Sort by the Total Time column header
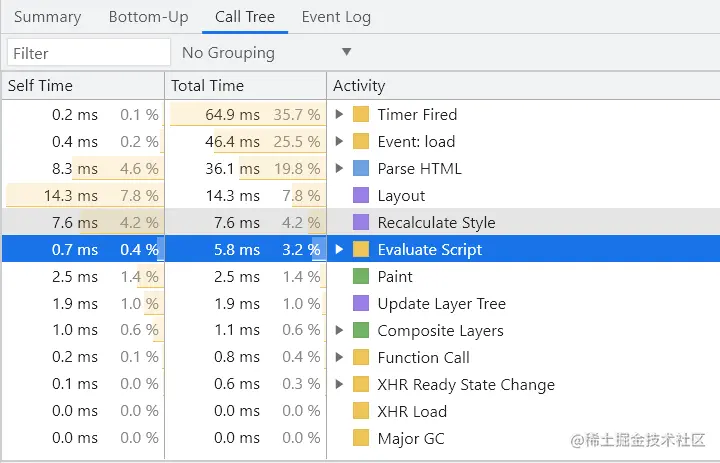The image size is (720, 463). (x=208, y=86)
